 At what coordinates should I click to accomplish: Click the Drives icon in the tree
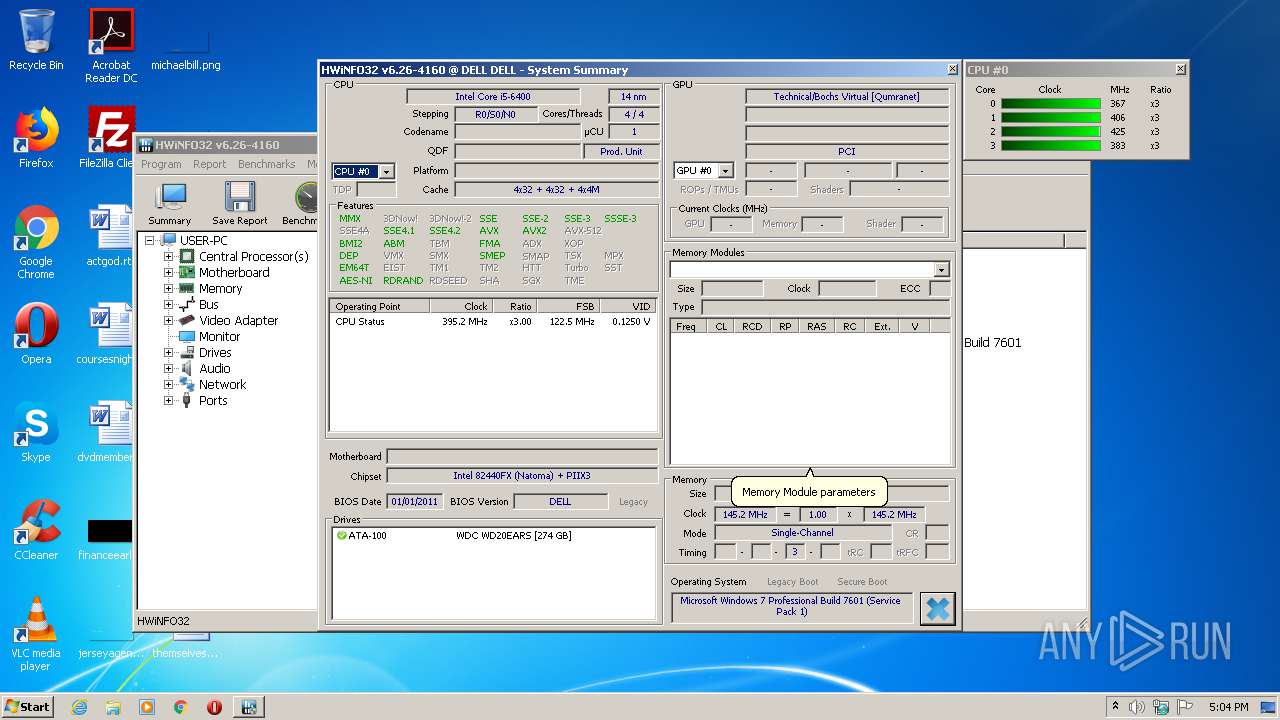[x=186, y=353]
